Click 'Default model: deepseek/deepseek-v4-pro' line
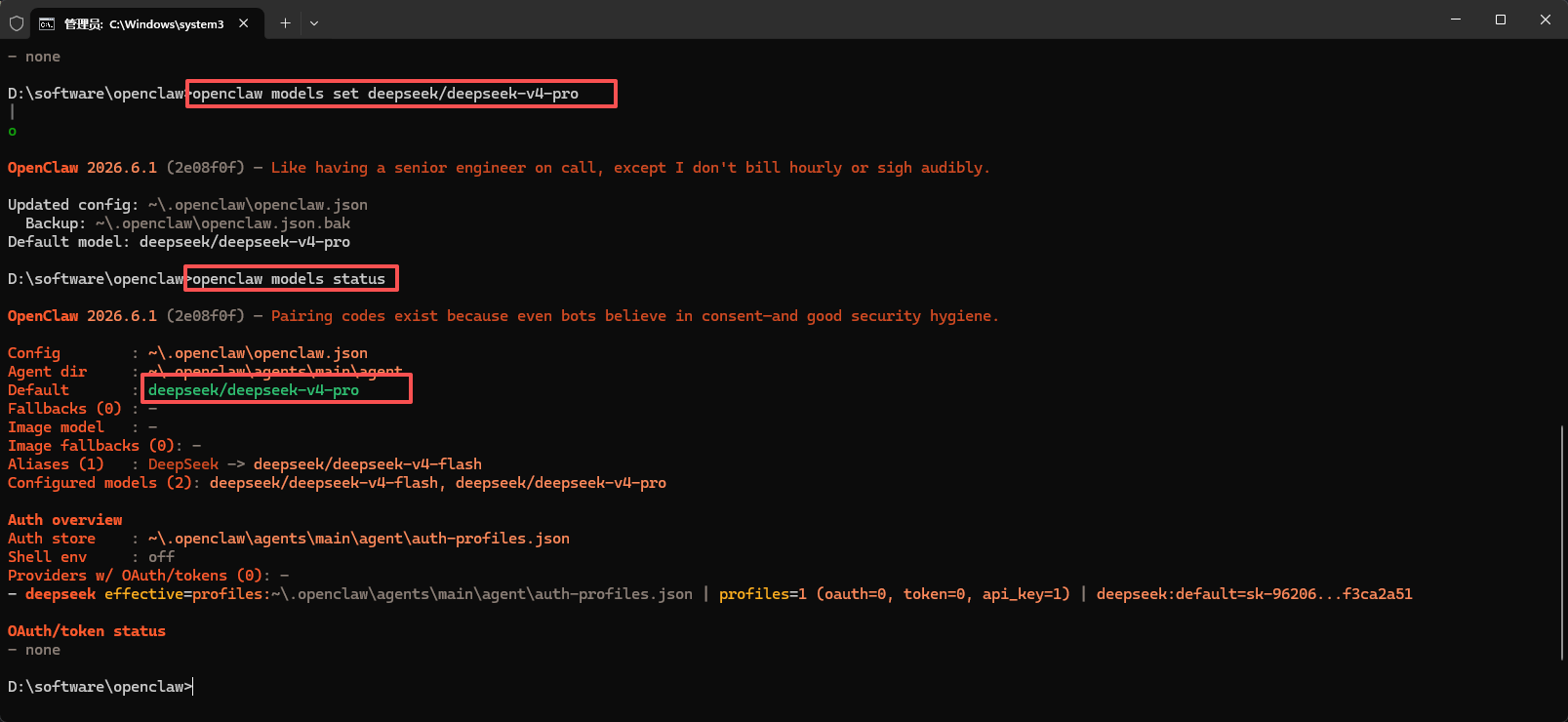Image resolution: width=1568 pixels, height=722 pixels. (179, 242)
